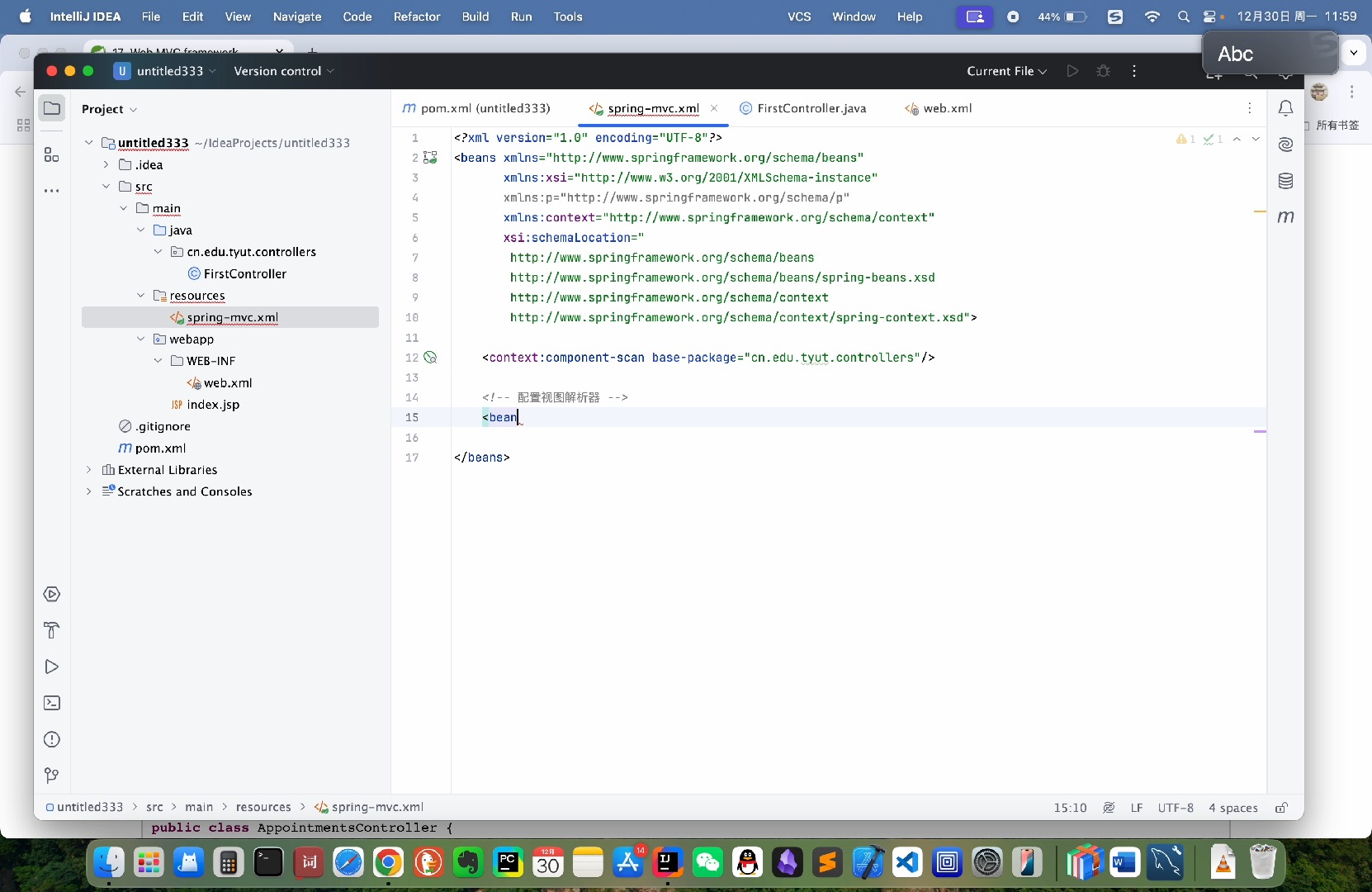
Task: Open More Actions in title toolbar
Action: pyautogui.click(x=1134, y=71)
